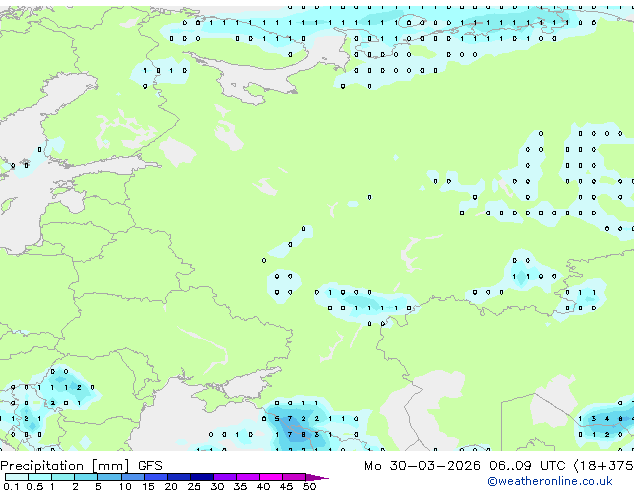
Task: Click the purple arrow tip past 50
Action: pos(317,477)
